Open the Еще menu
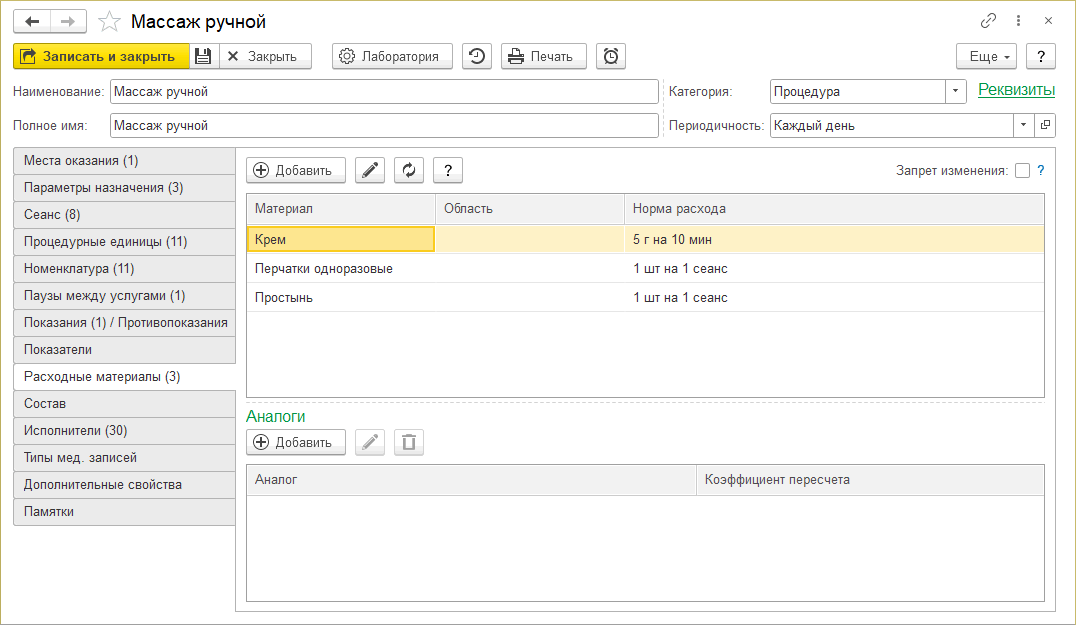1076x625 pixels. (986, 56)
